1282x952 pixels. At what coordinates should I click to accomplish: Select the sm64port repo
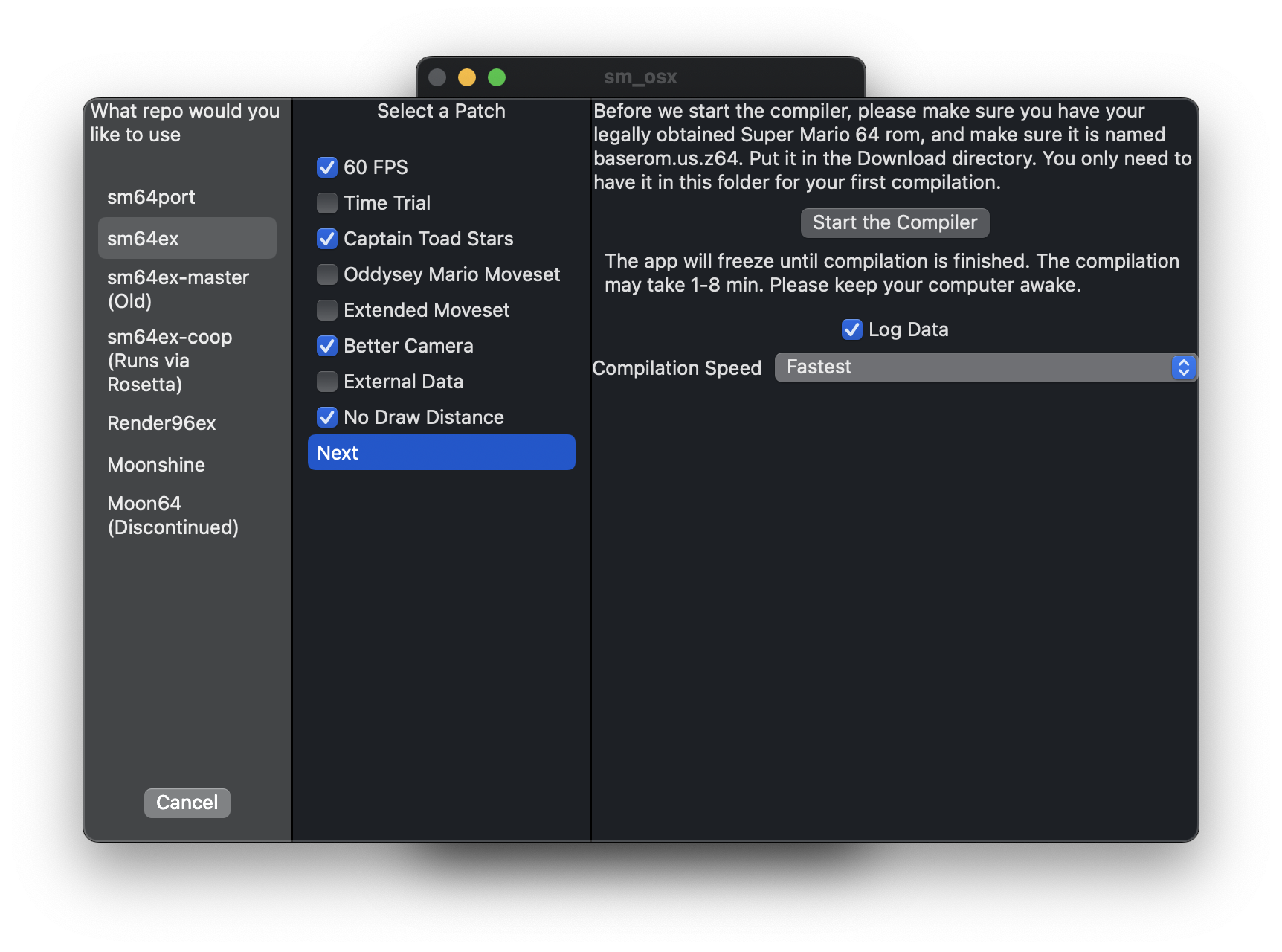coord(187,197)
